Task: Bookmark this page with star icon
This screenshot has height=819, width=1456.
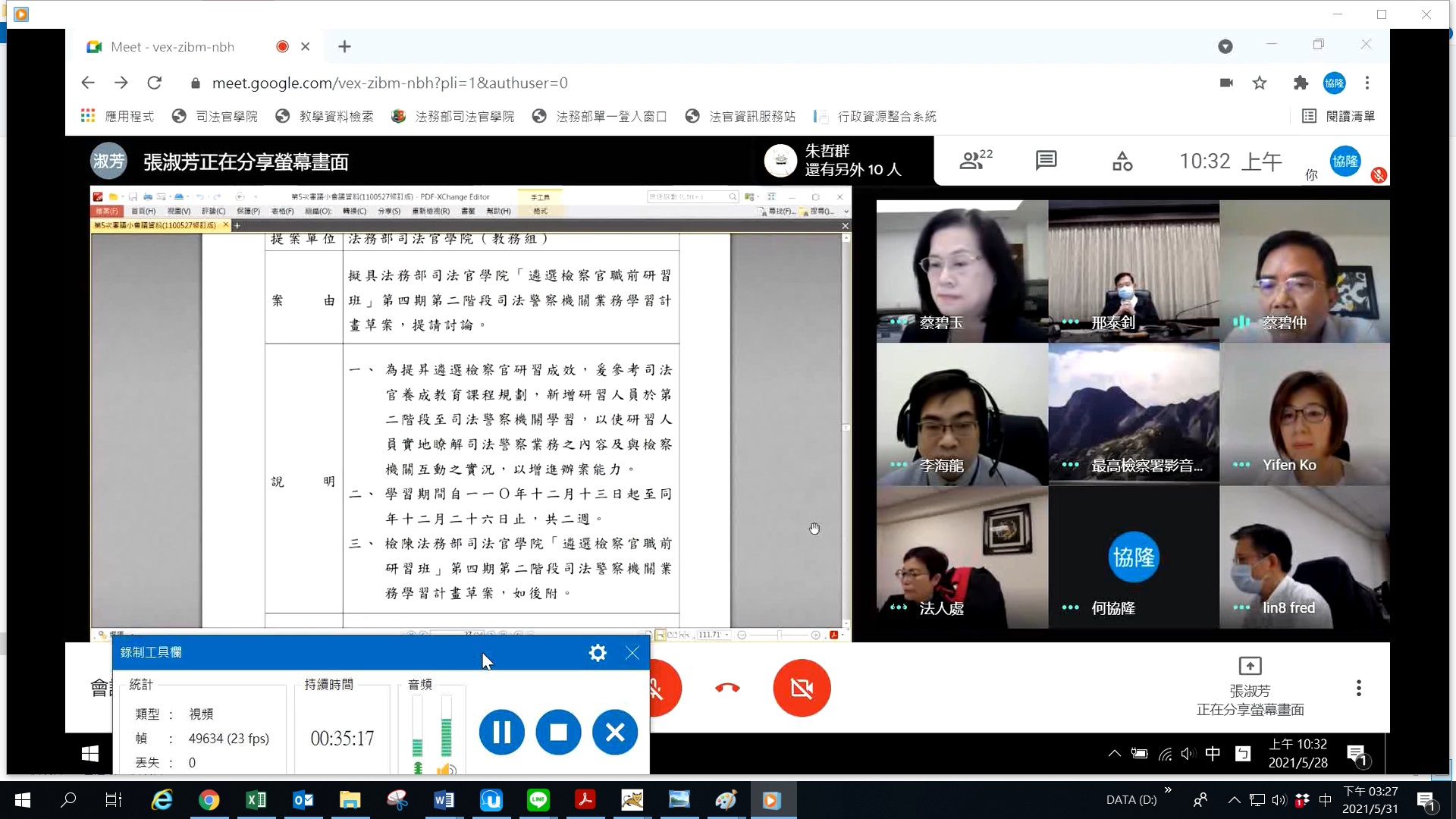Action: [x=1260, y=83]
